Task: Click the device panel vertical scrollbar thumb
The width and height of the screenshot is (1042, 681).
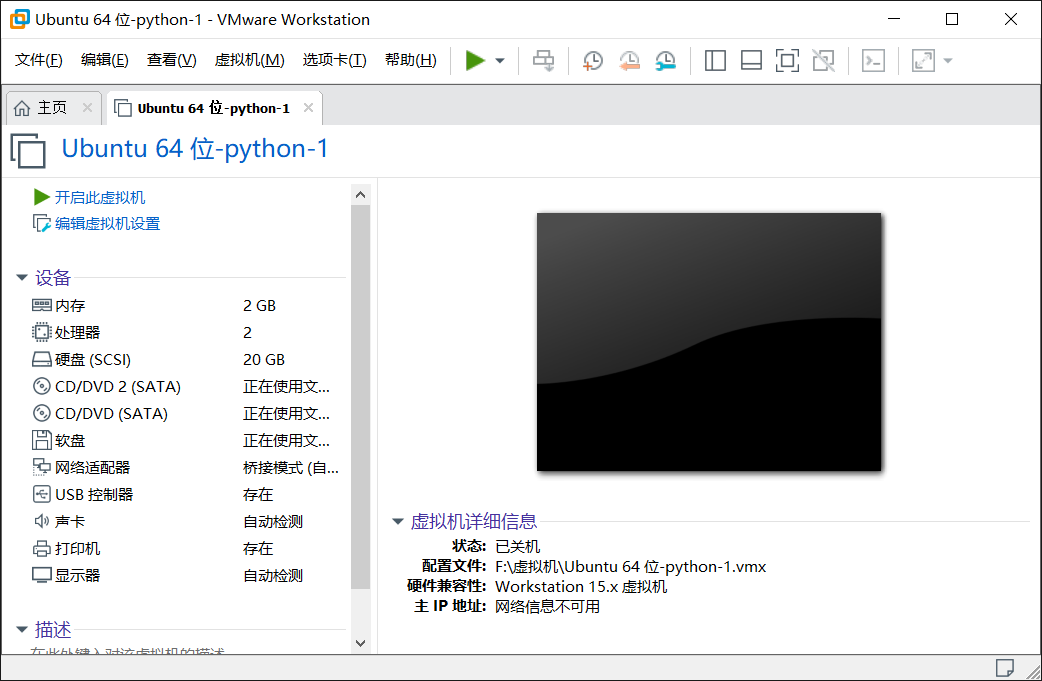Action: click(360, 397)
